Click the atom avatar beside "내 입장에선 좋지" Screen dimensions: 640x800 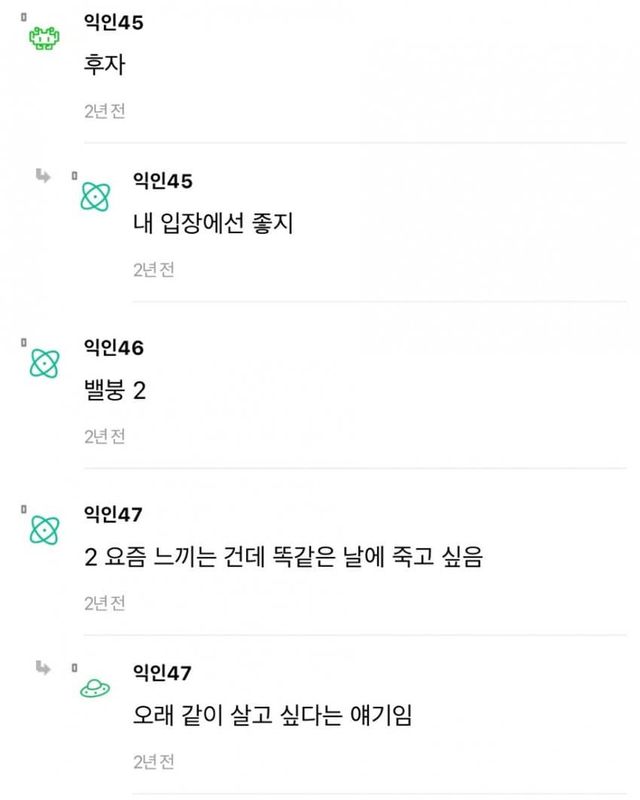pos(95,195)
